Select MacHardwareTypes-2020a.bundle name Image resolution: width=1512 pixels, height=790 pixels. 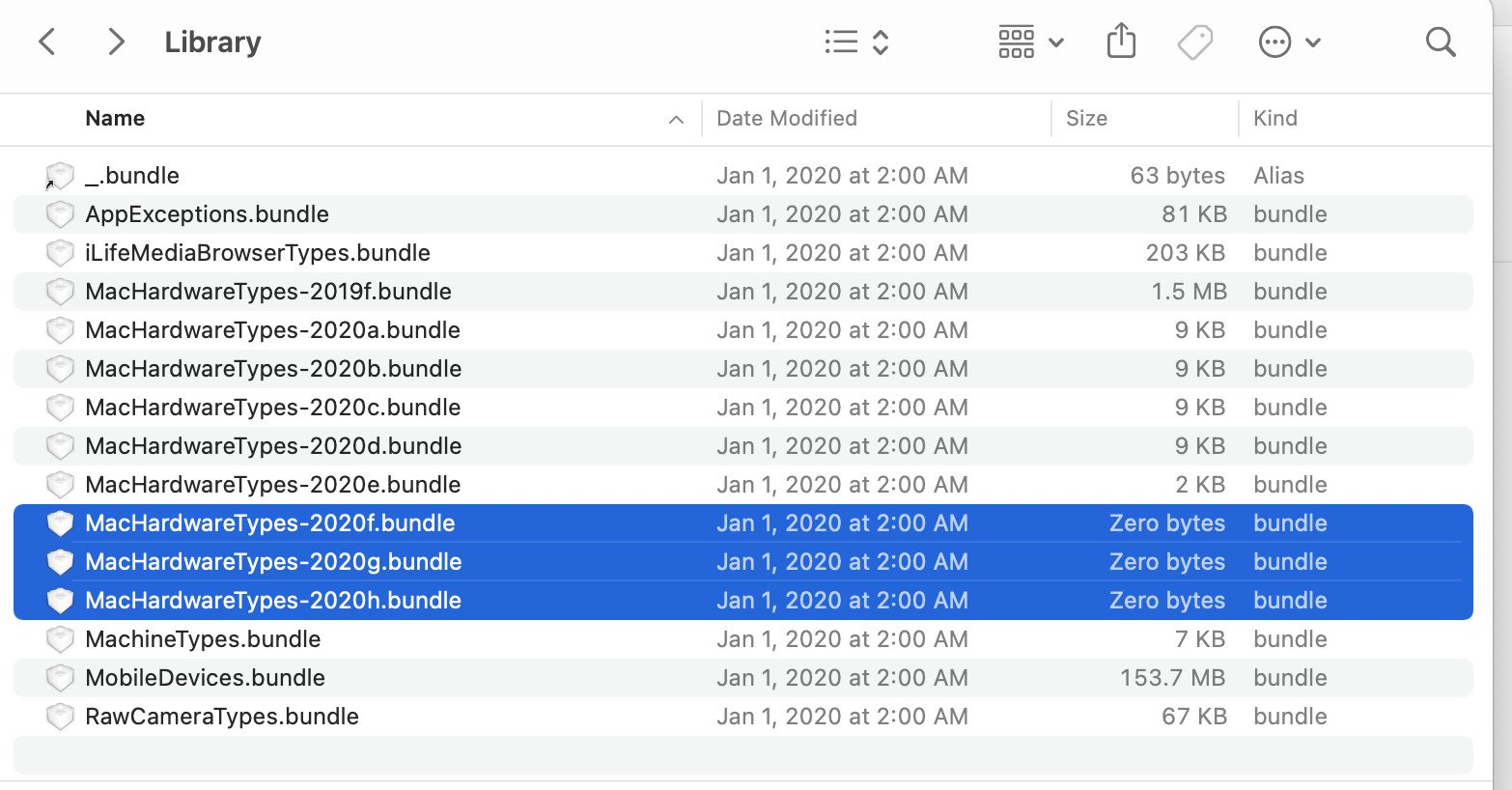pyautogui.click(x=272, y=330)
